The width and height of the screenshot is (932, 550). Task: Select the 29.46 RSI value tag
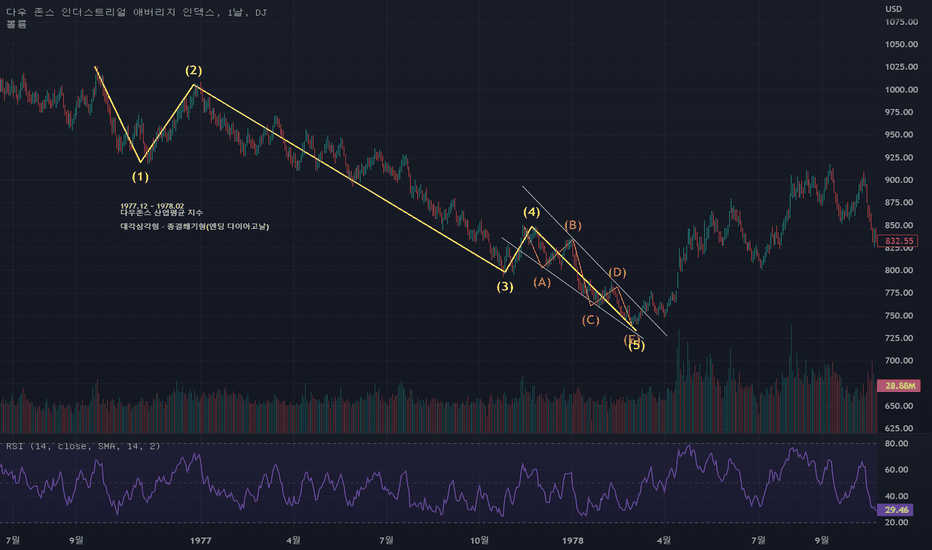pyautogui.click(x=896, y=510)
